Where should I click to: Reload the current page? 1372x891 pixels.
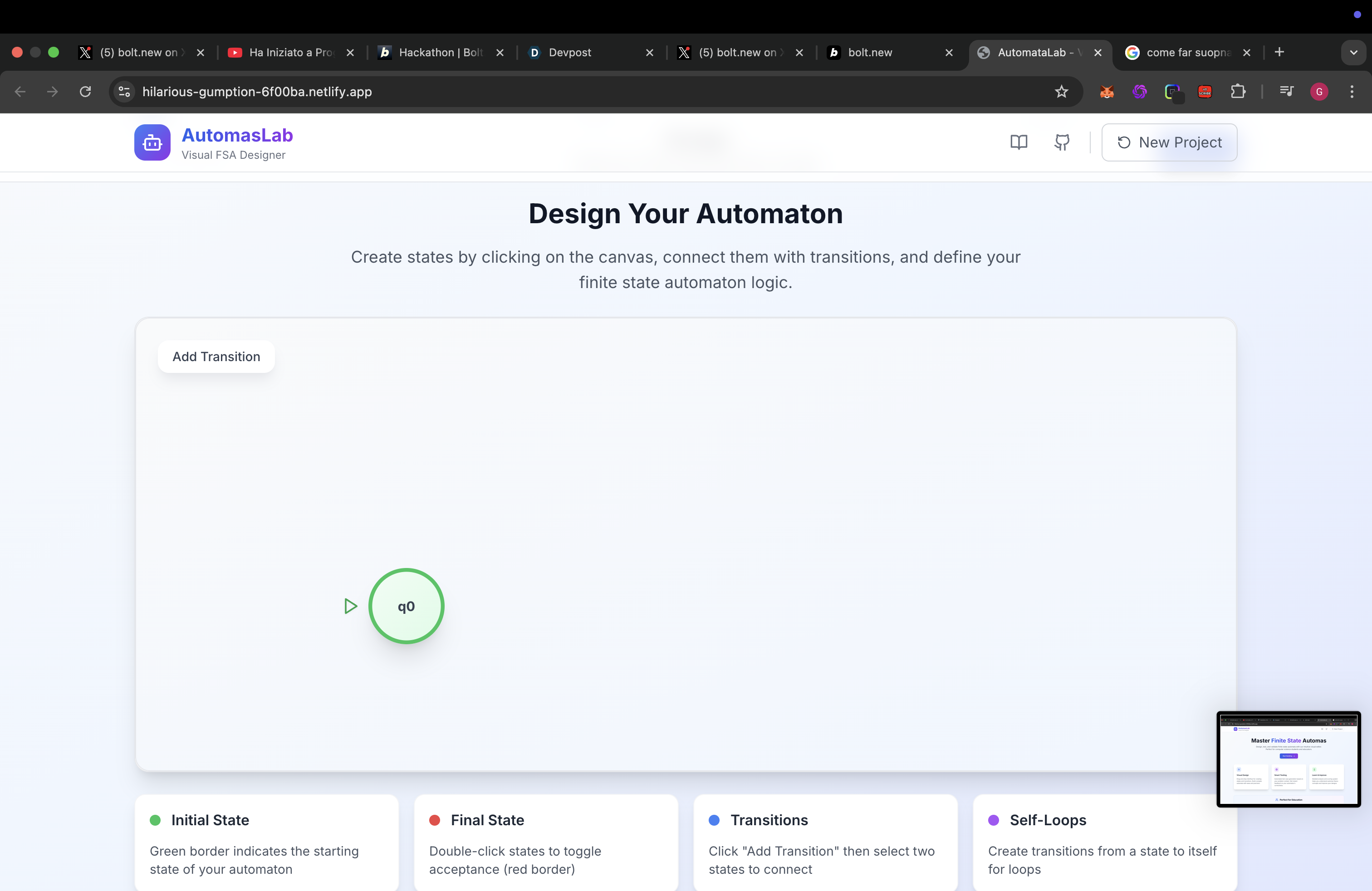click(x=85, y=92)
